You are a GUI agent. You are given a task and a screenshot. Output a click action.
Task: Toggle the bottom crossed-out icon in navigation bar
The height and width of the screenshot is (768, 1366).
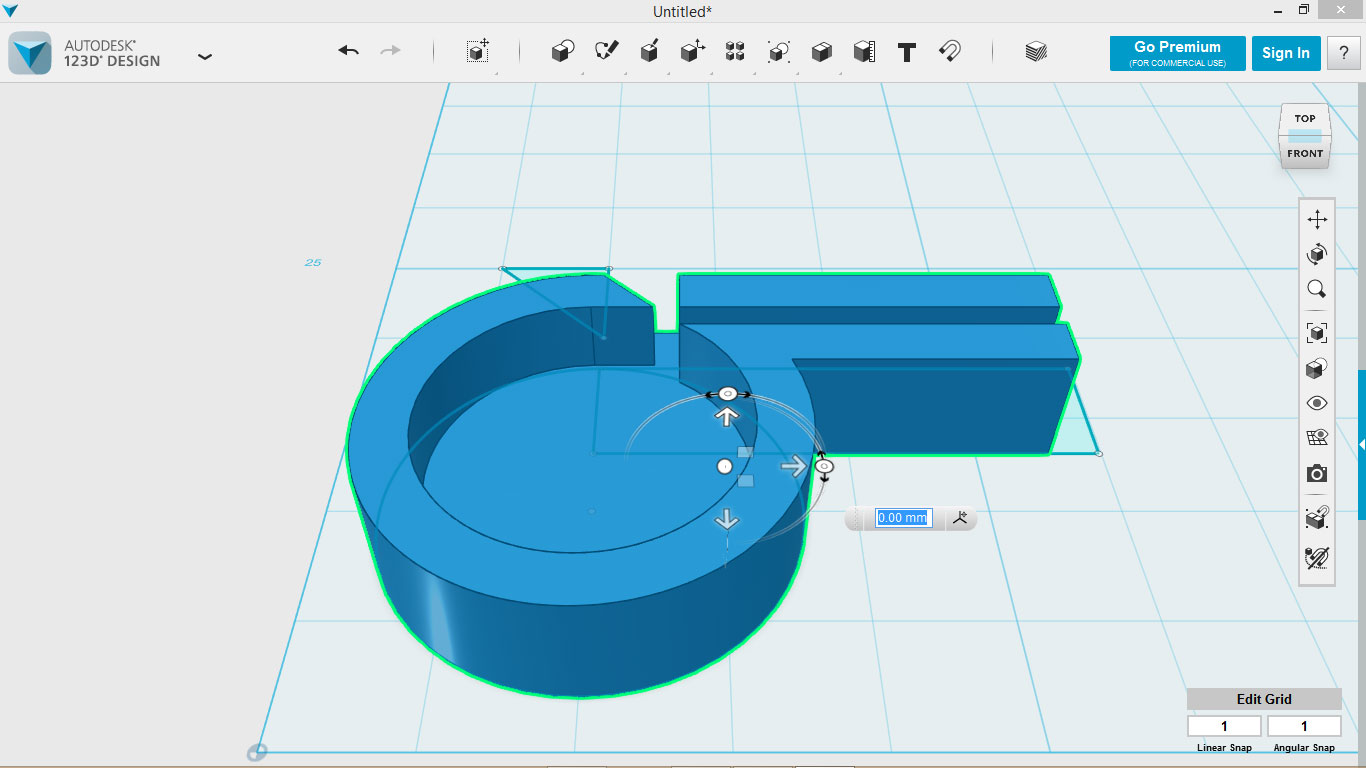click(1317, 558)
